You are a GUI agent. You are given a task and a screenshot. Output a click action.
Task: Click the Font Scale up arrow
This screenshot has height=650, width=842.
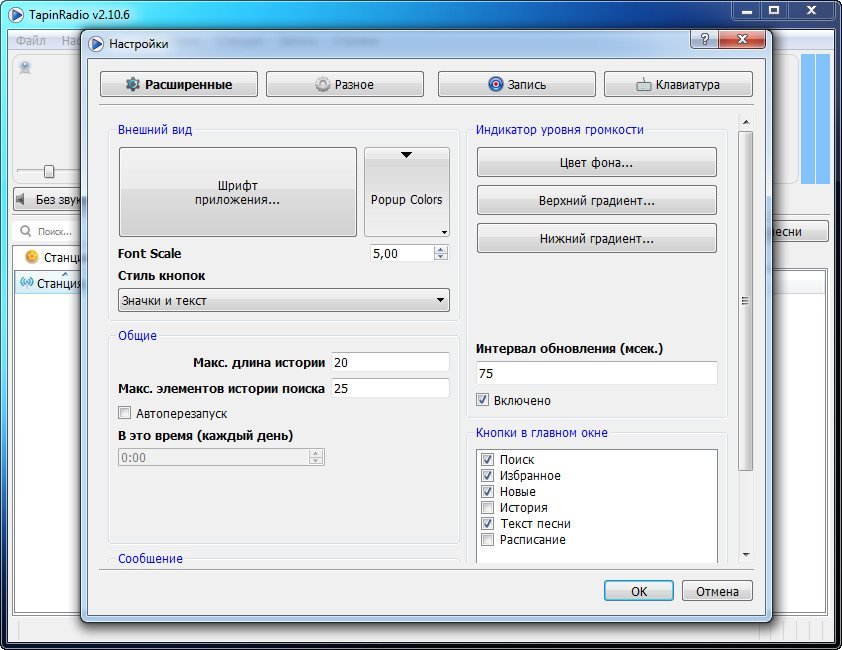pos(441,249)
